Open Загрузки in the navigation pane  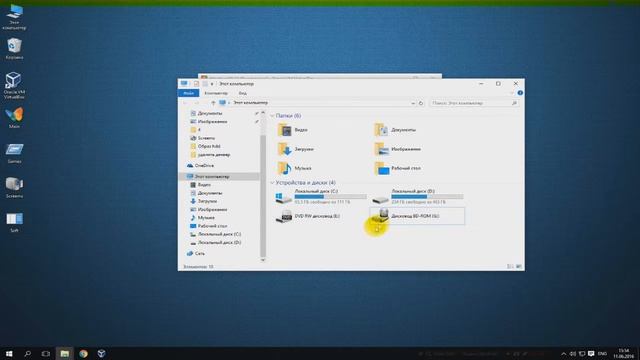click(x=204, y=201)
